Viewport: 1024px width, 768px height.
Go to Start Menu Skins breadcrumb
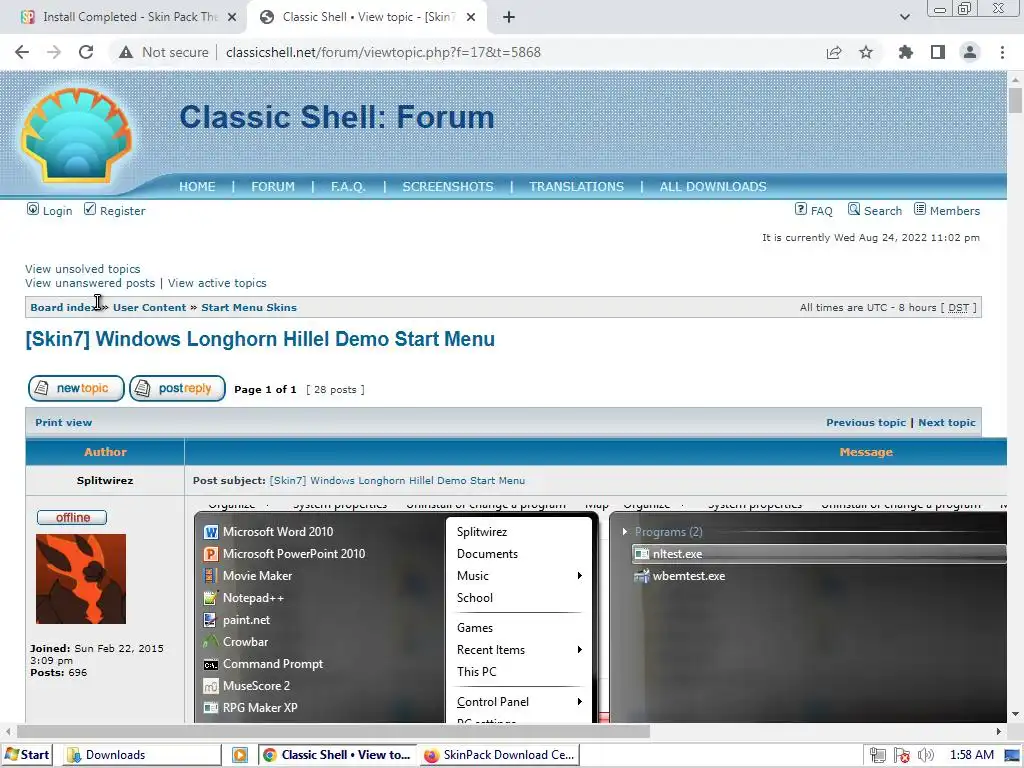click(x=249, y=308)
